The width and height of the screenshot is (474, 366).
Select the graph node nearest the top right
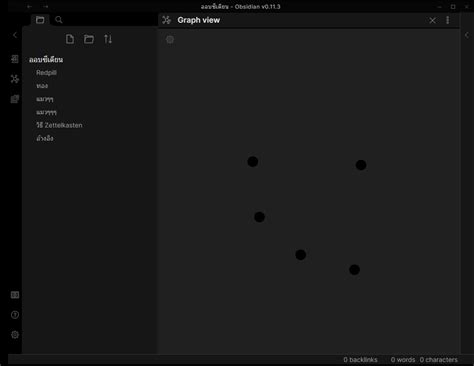[361, 165]
